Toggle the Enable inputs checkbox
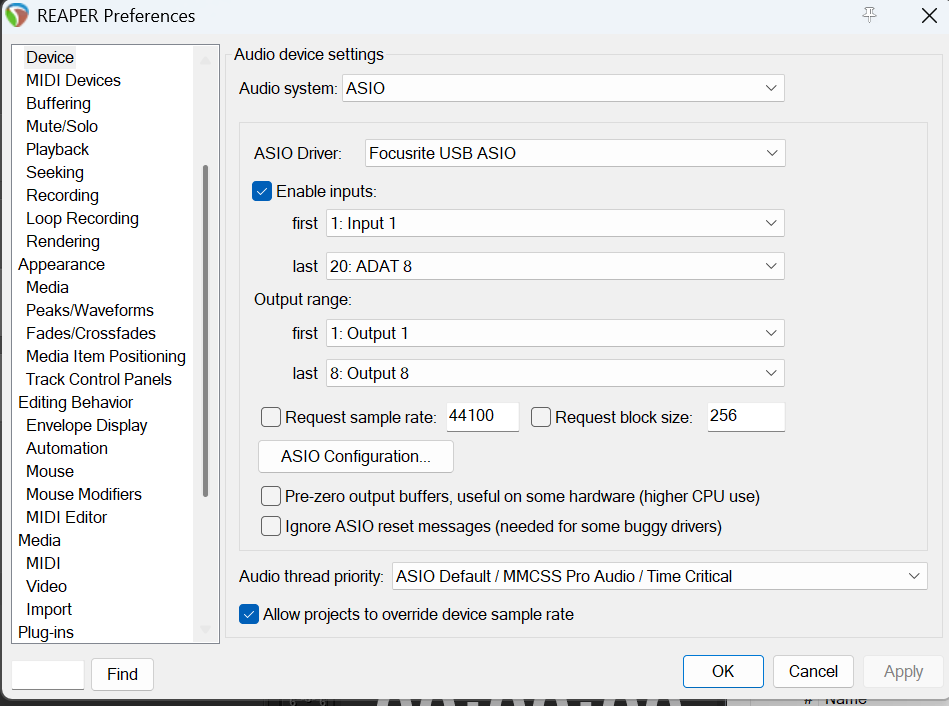The image size is (949, 706). pos(261,191)
